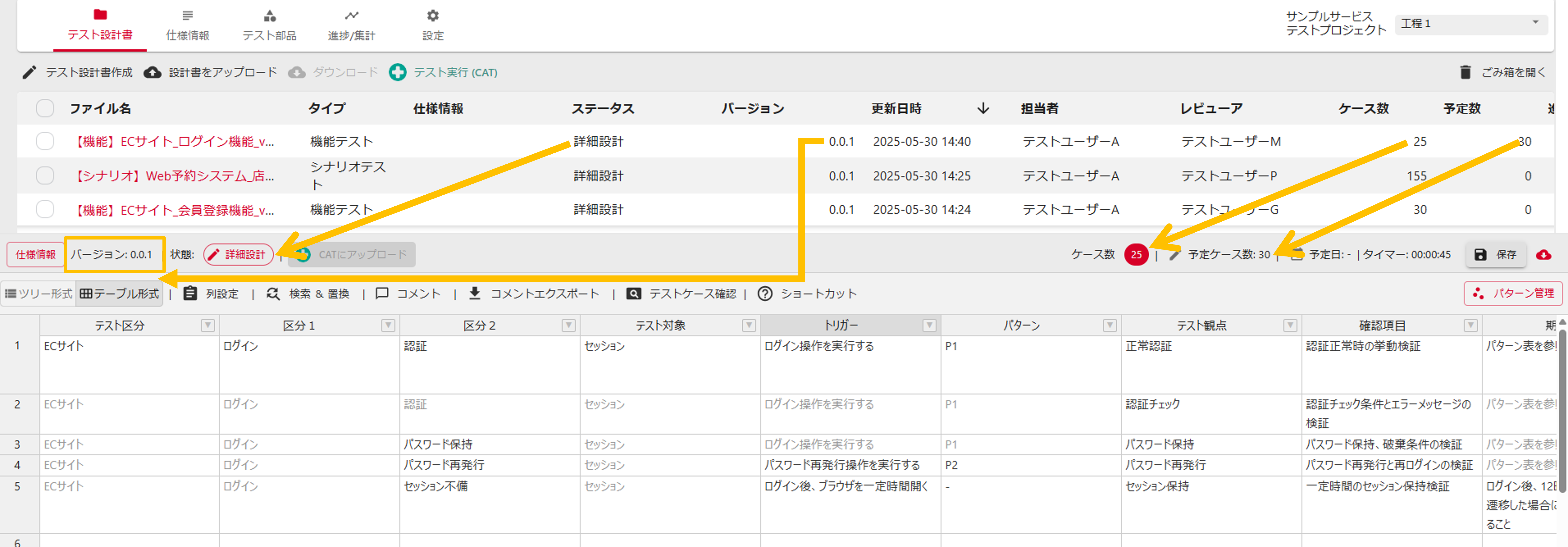
Task: Select cell パスワード再発行操作を実行する
Action: coord(850,465)
